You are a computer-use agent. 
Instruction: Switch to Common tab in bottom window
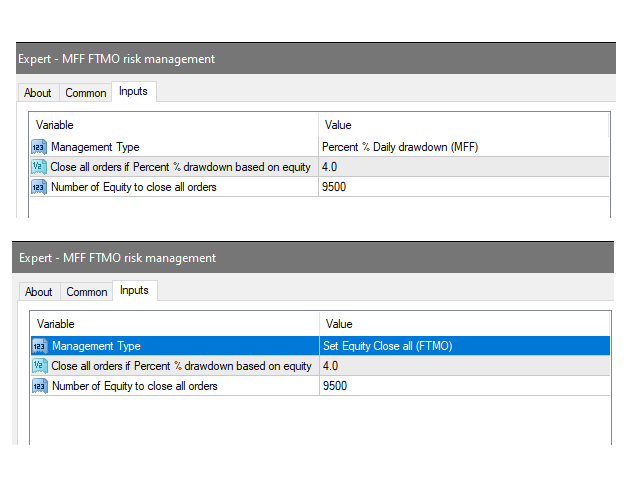pos(87,292)
